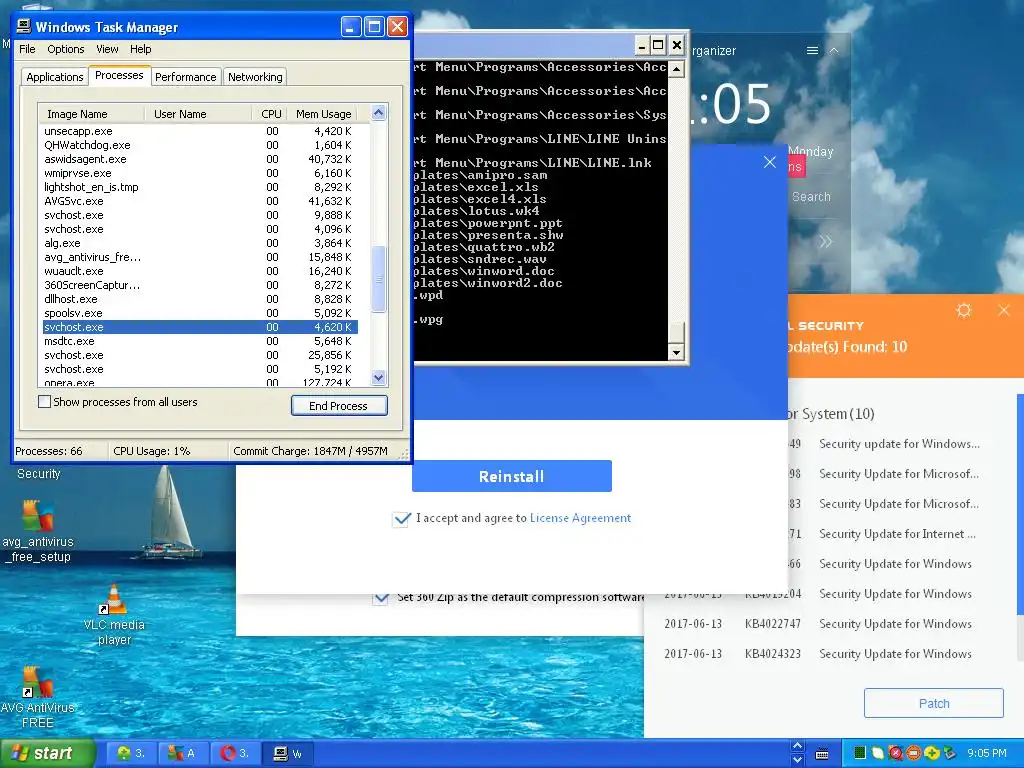The height and width of the screenshot is (768, 1024).
Task: Select the msdtc.exe process row
Action: [x=200, y=341]
